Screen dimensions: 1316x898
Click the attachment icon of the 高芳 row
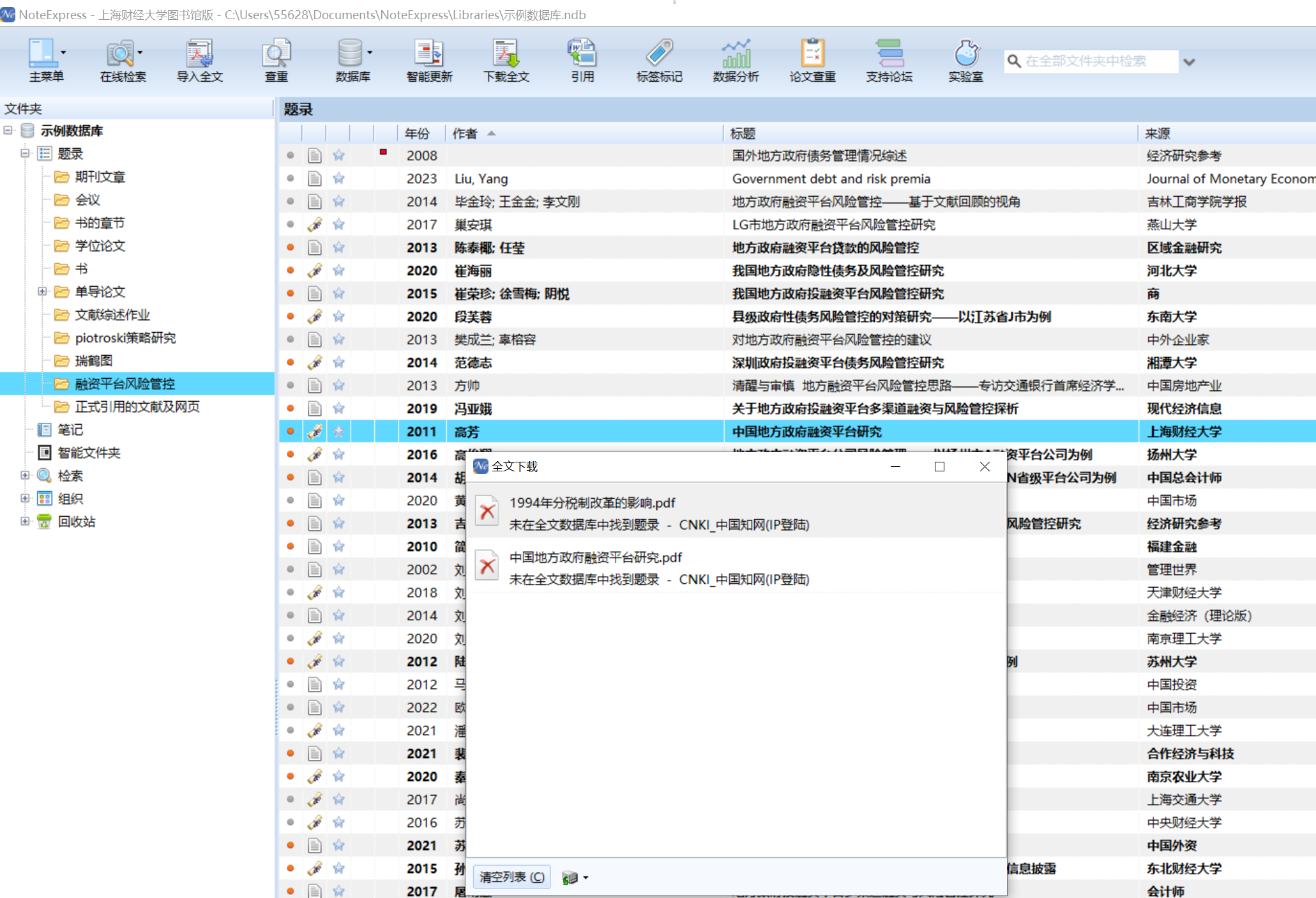pos(314,431)
